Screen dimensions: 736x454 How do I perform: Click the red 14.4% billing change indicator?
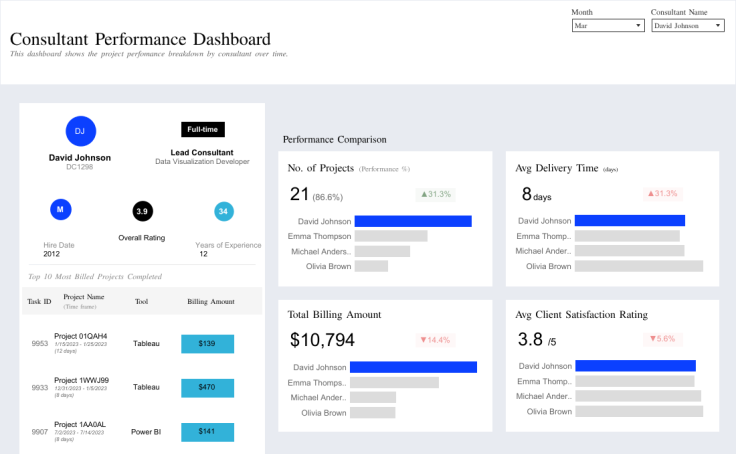click(435, 340)
